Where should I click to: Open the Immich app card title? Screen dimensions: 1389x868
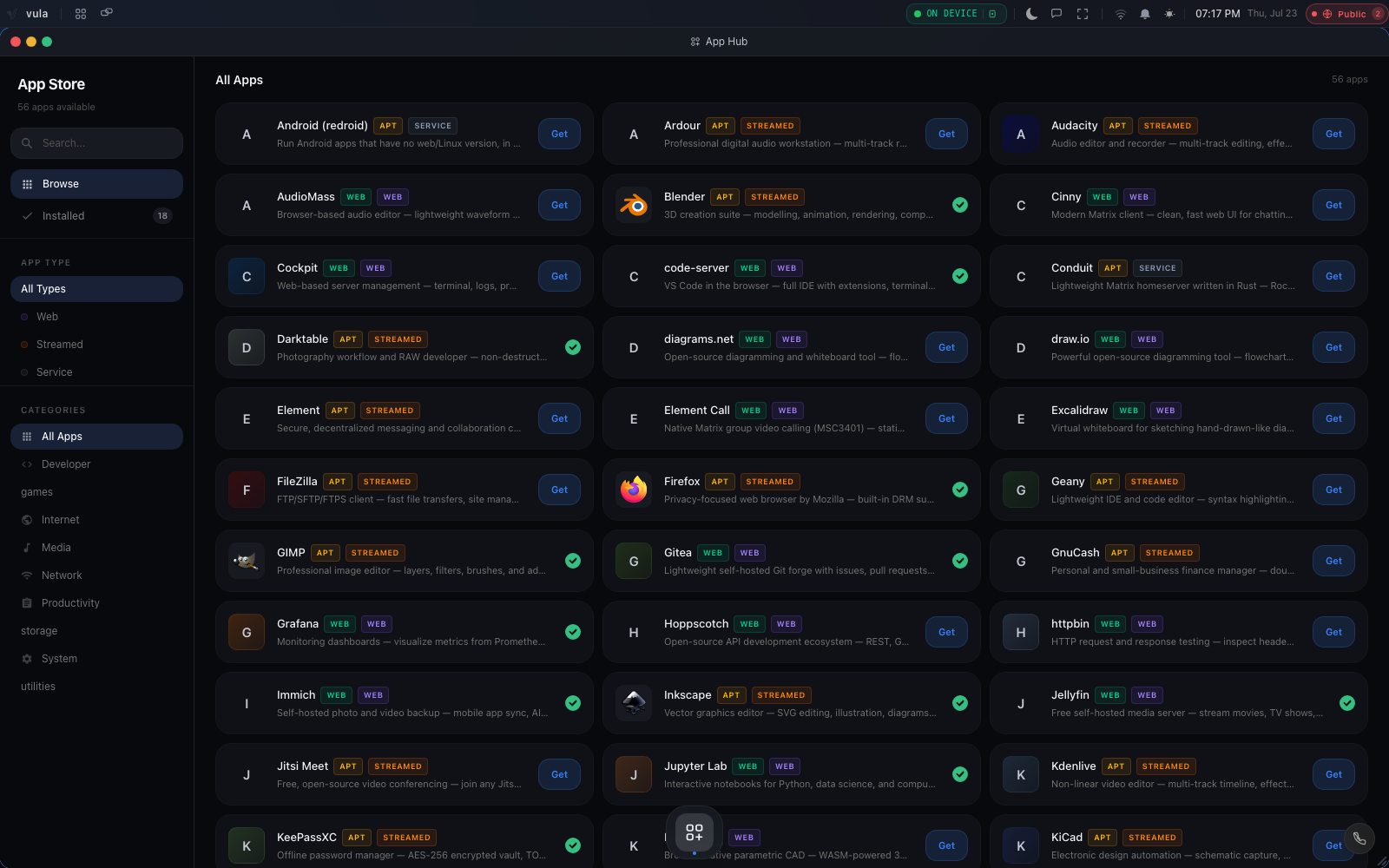tap(296, 695)
